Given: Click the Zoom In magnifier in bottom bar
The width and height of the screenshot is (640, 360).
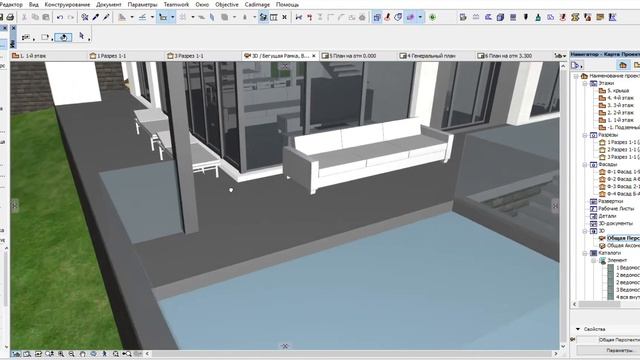Looking at the screenshot, I should (61, 354).
